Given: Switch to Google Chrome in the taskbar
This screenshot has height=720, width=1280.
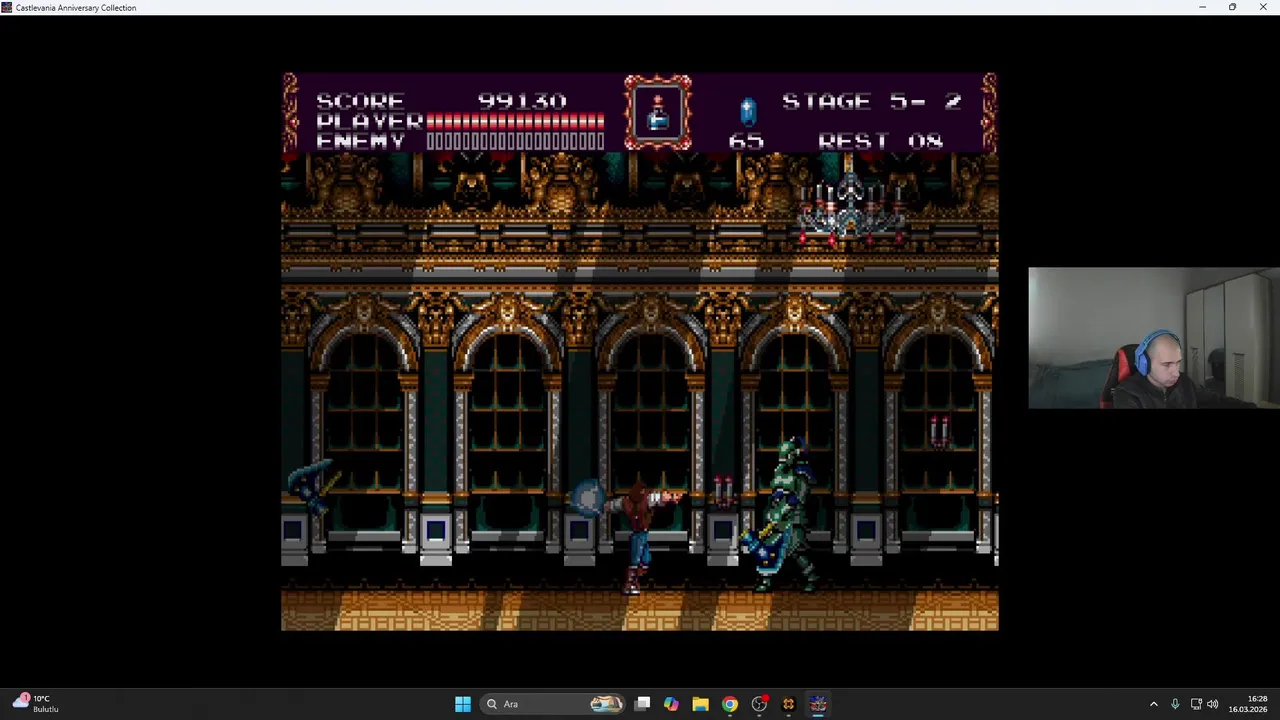Looking at the screenshot, I should coord(730,704).
